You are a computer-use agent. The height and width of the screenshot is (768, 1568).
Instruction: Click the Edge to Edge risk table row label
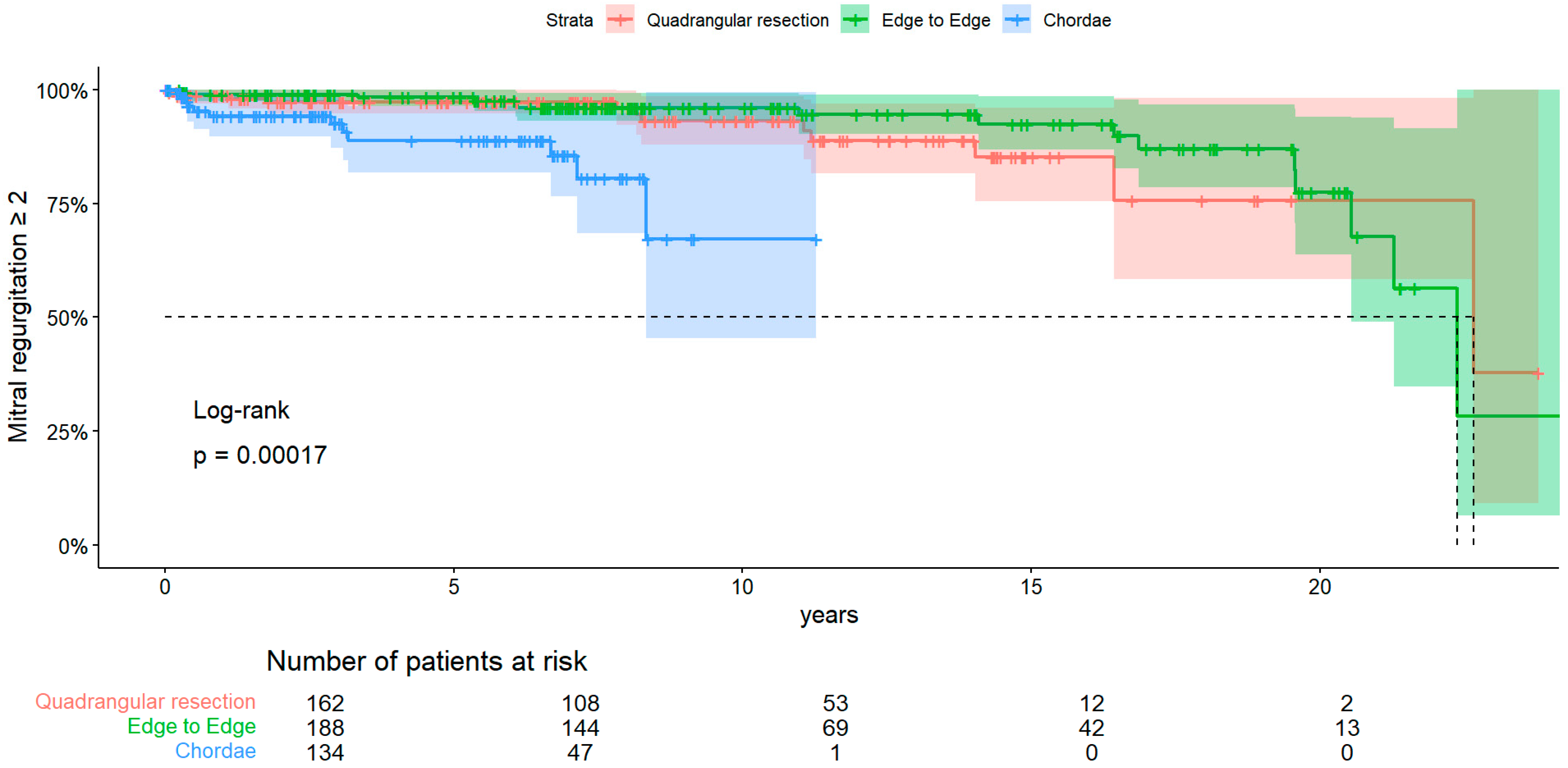coord(191,726)
